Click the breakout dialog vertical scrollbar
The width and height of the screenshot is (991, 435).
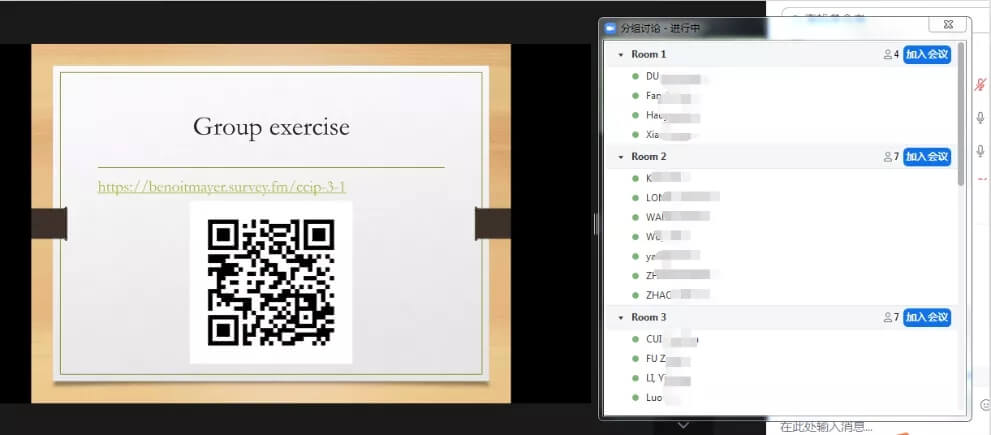point(961,114)
